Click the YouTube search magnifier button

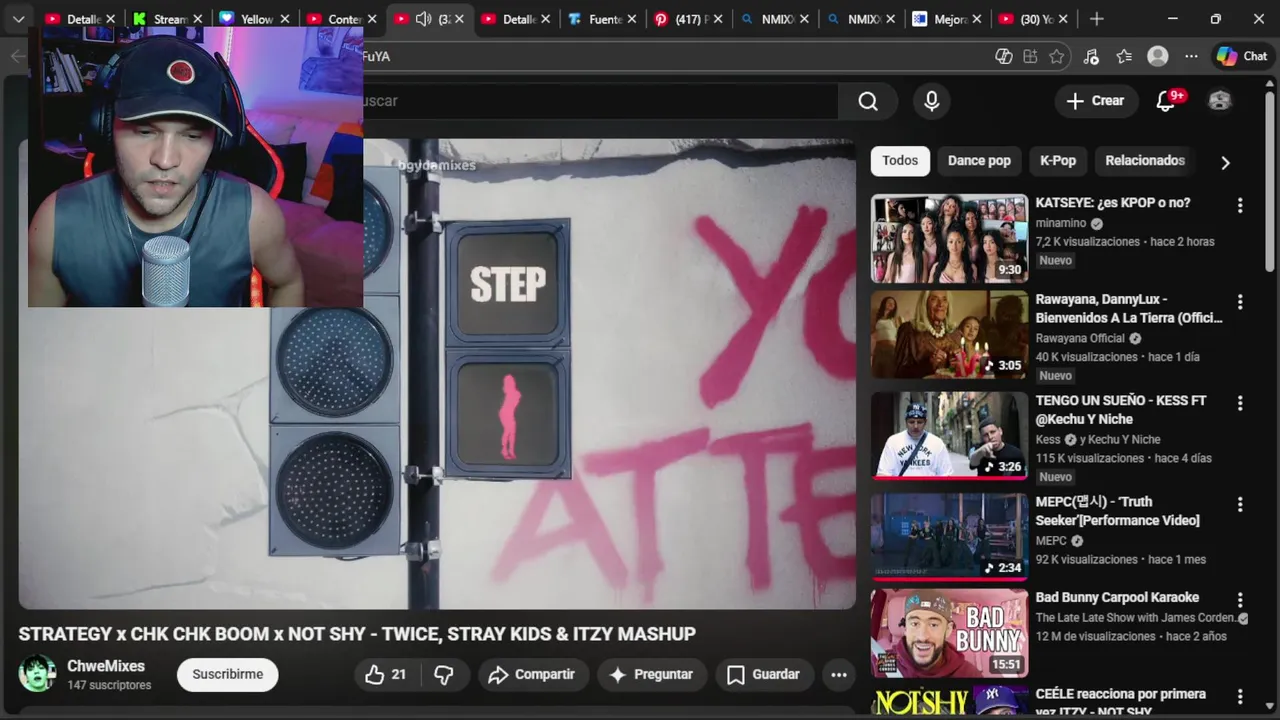click(868, 101)
